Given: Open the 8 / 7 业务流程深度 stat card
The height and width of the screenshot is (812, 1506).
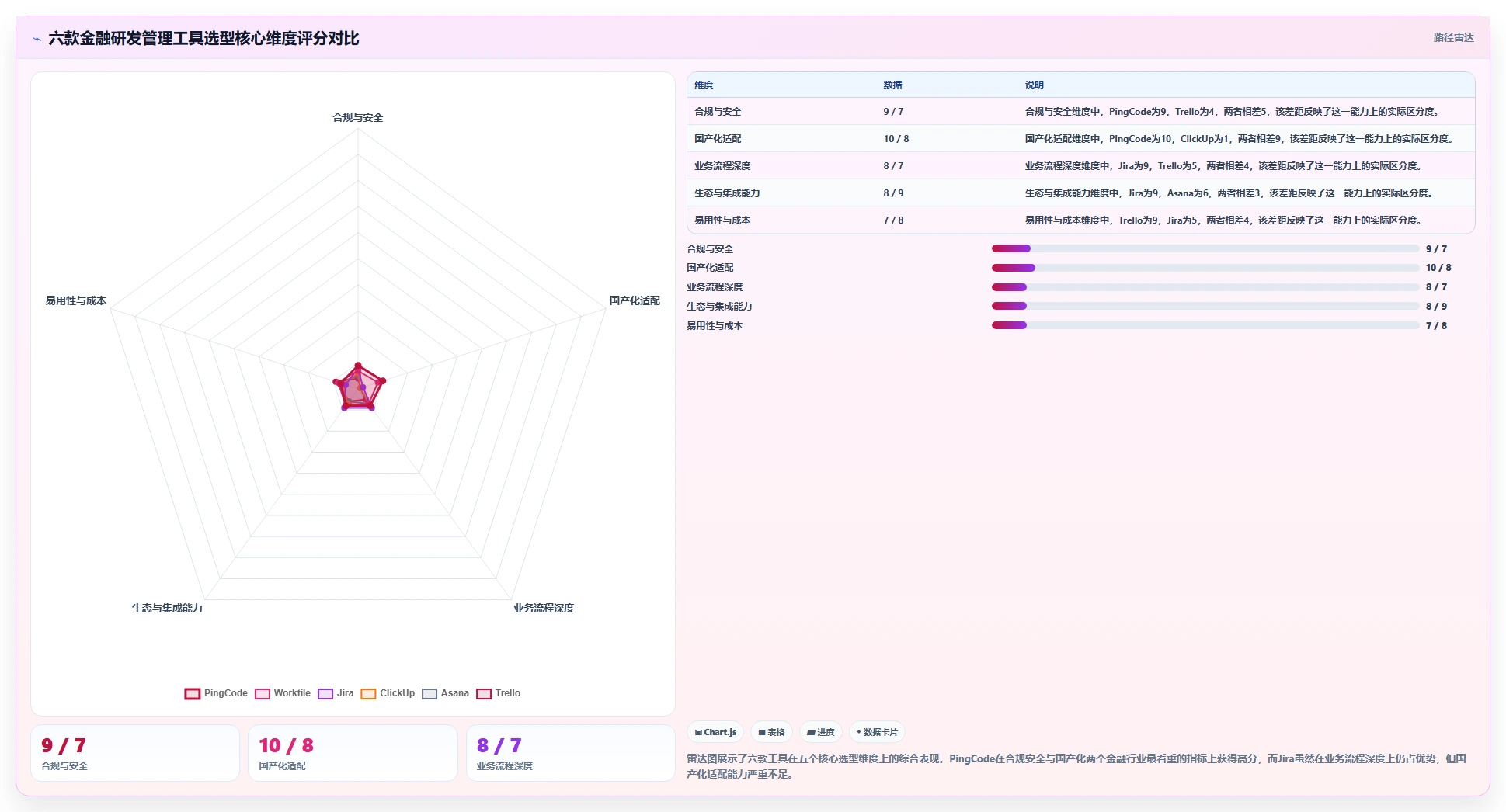Looking at the screenshot, I should pos(571,753).
